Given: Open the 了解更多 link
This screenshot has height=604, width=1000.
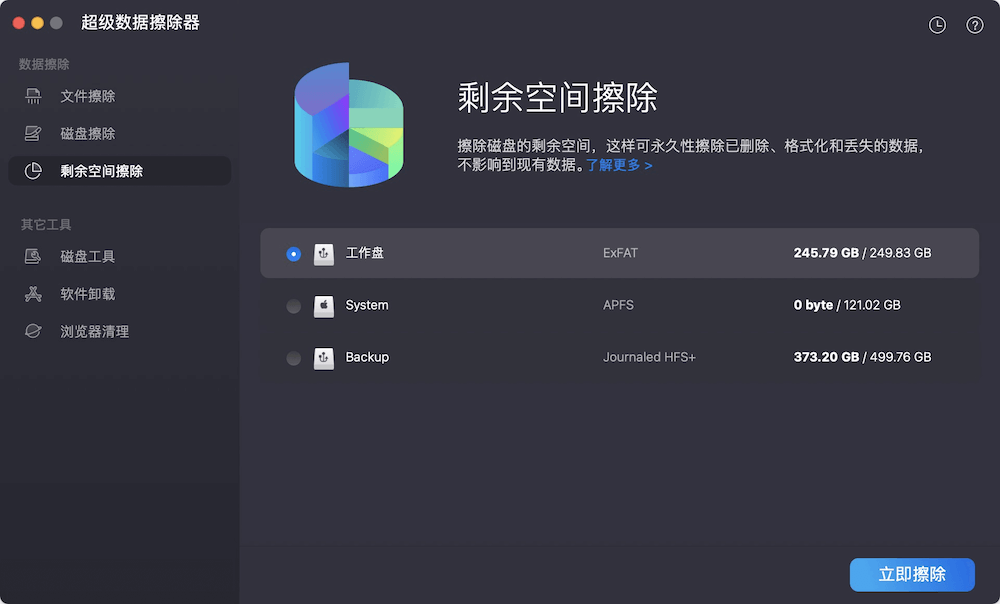Looking at the screenshot, I should coord(616,165).
